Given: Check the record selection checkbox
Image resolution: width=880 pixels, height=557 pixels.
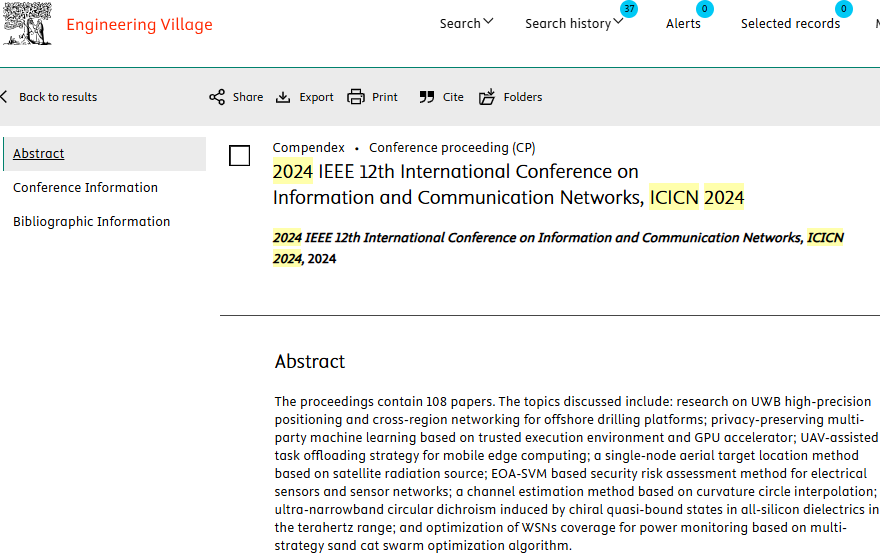Looking at the screenshot, I should point(240,156).
